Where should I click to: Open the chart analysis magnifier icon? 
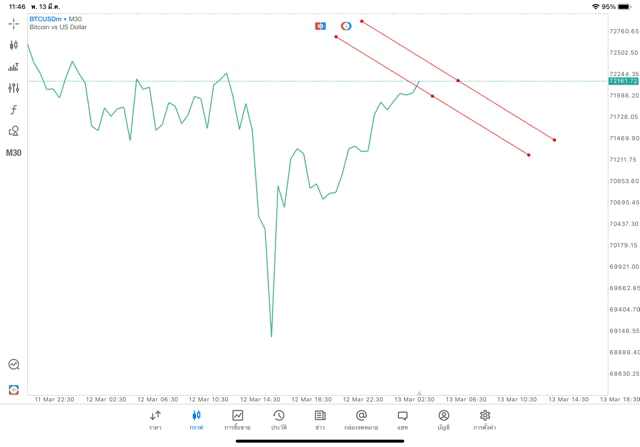pos(14,364)
